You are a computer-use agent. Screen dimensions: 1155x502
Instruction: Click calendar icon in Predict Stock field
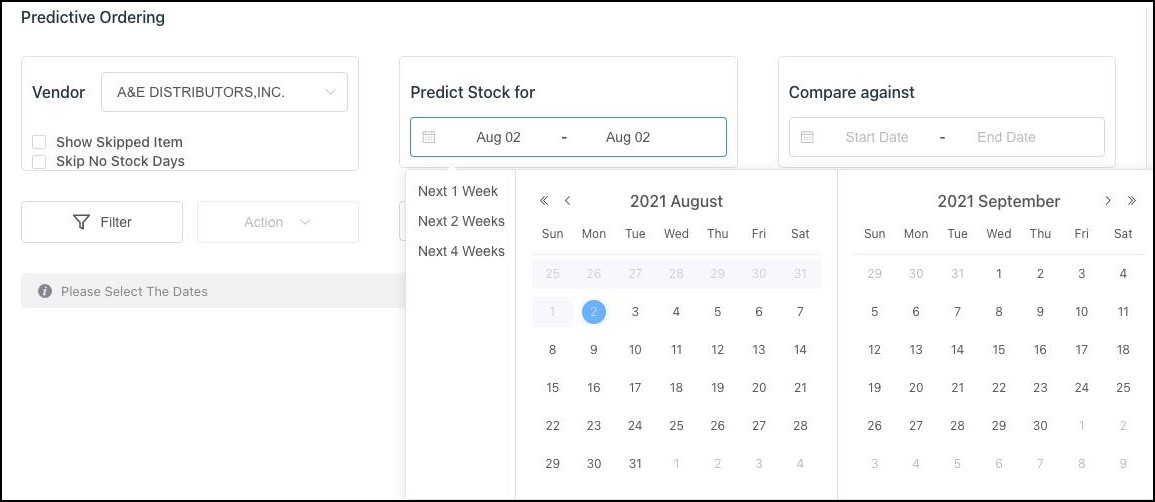(429, 137)
